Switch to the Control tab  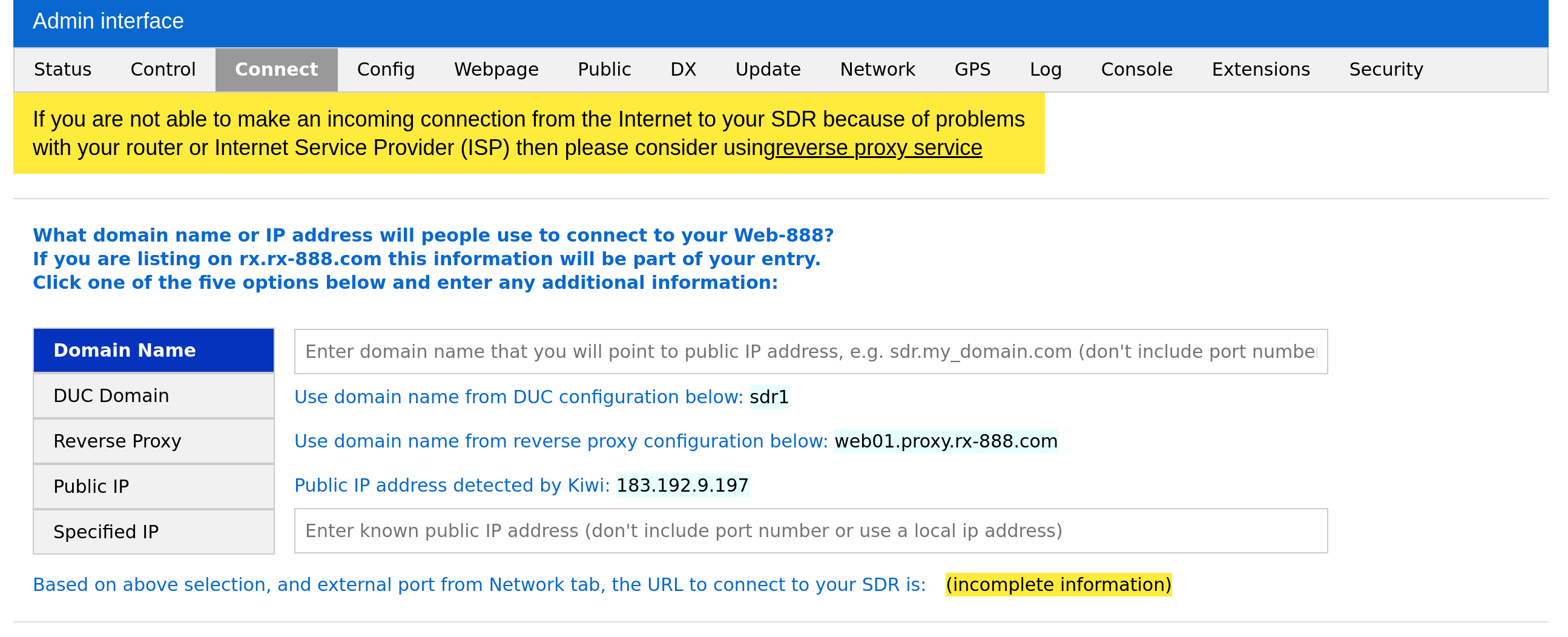(162, 70)
